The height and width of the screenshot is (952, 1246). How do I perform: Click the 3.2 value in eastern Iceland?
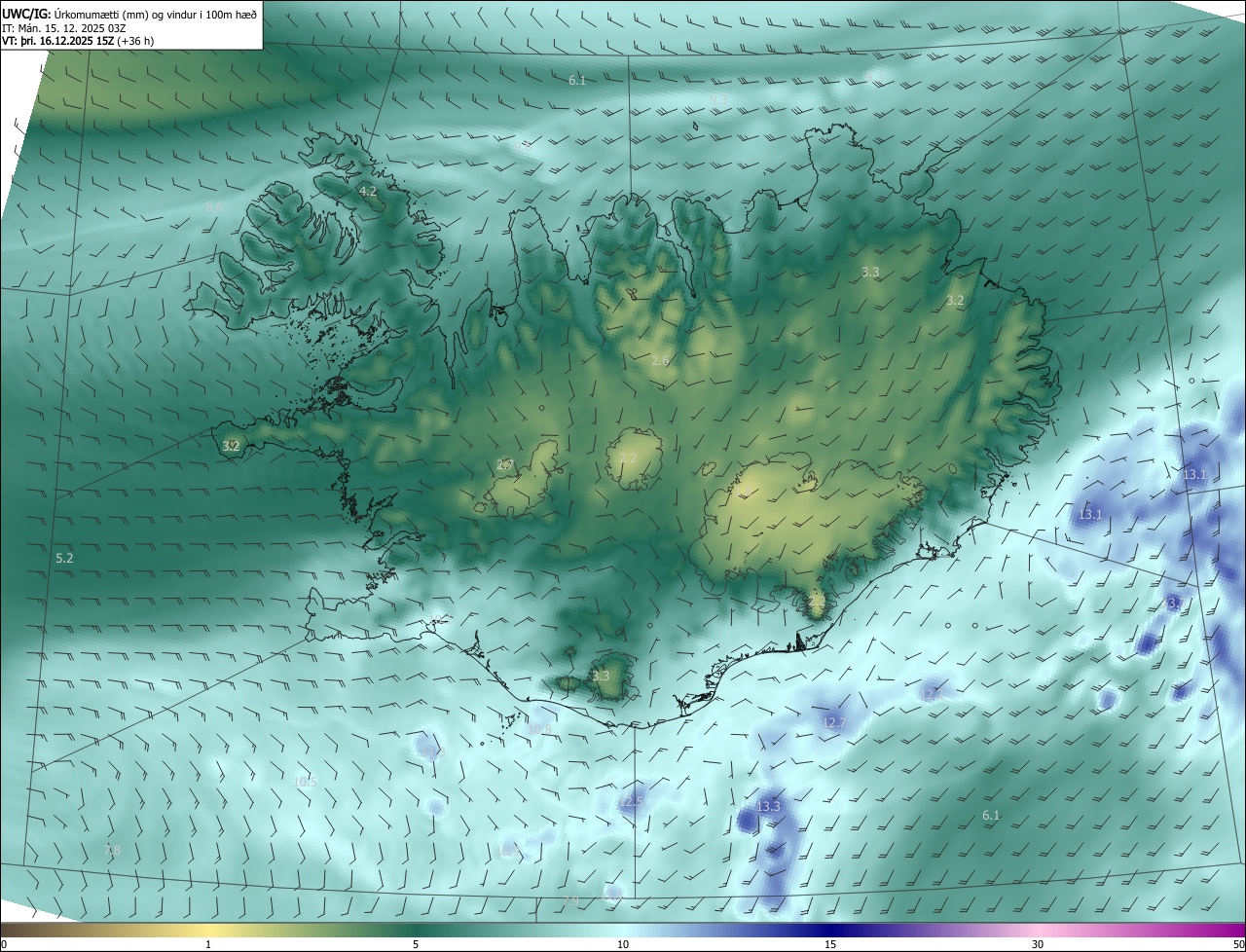pos(955,301)
